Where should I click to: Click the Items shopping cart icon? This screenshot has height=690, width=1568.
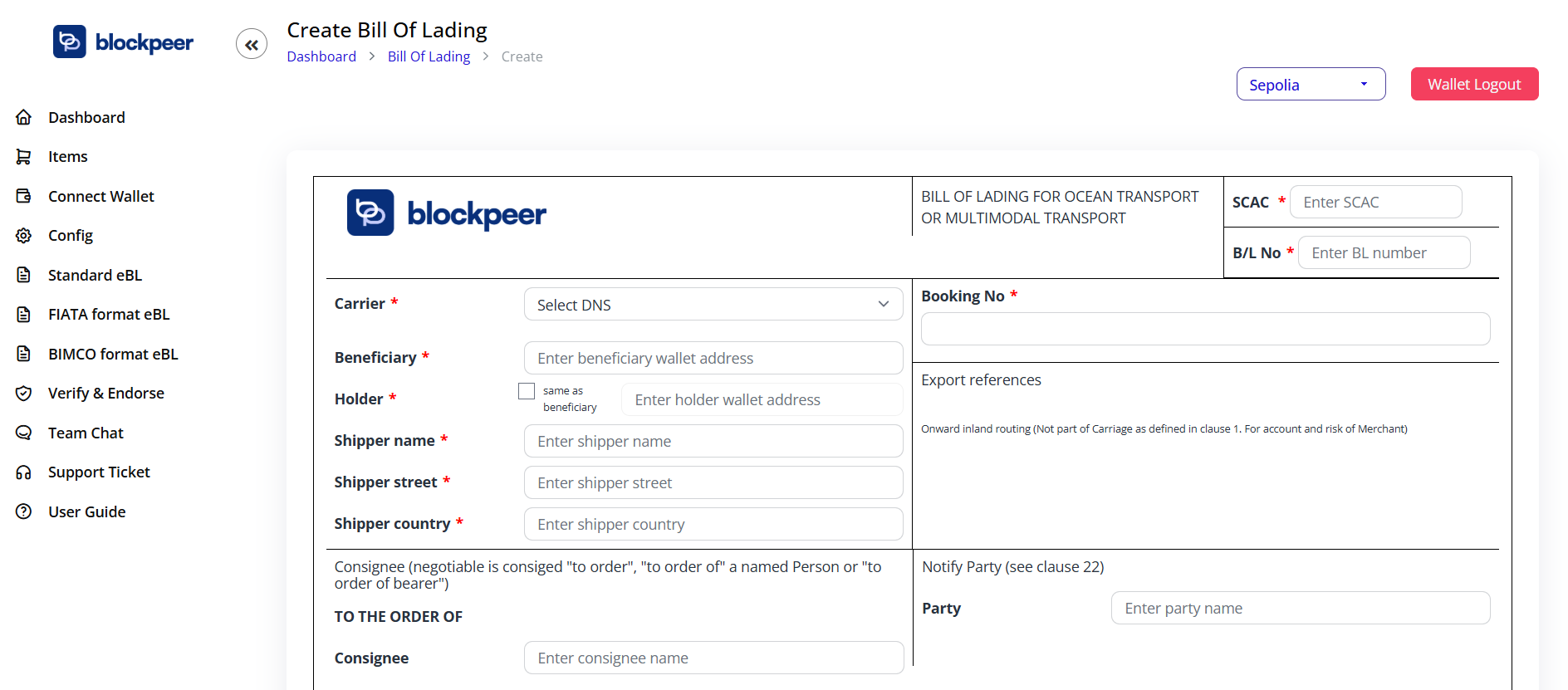point(24,156)
